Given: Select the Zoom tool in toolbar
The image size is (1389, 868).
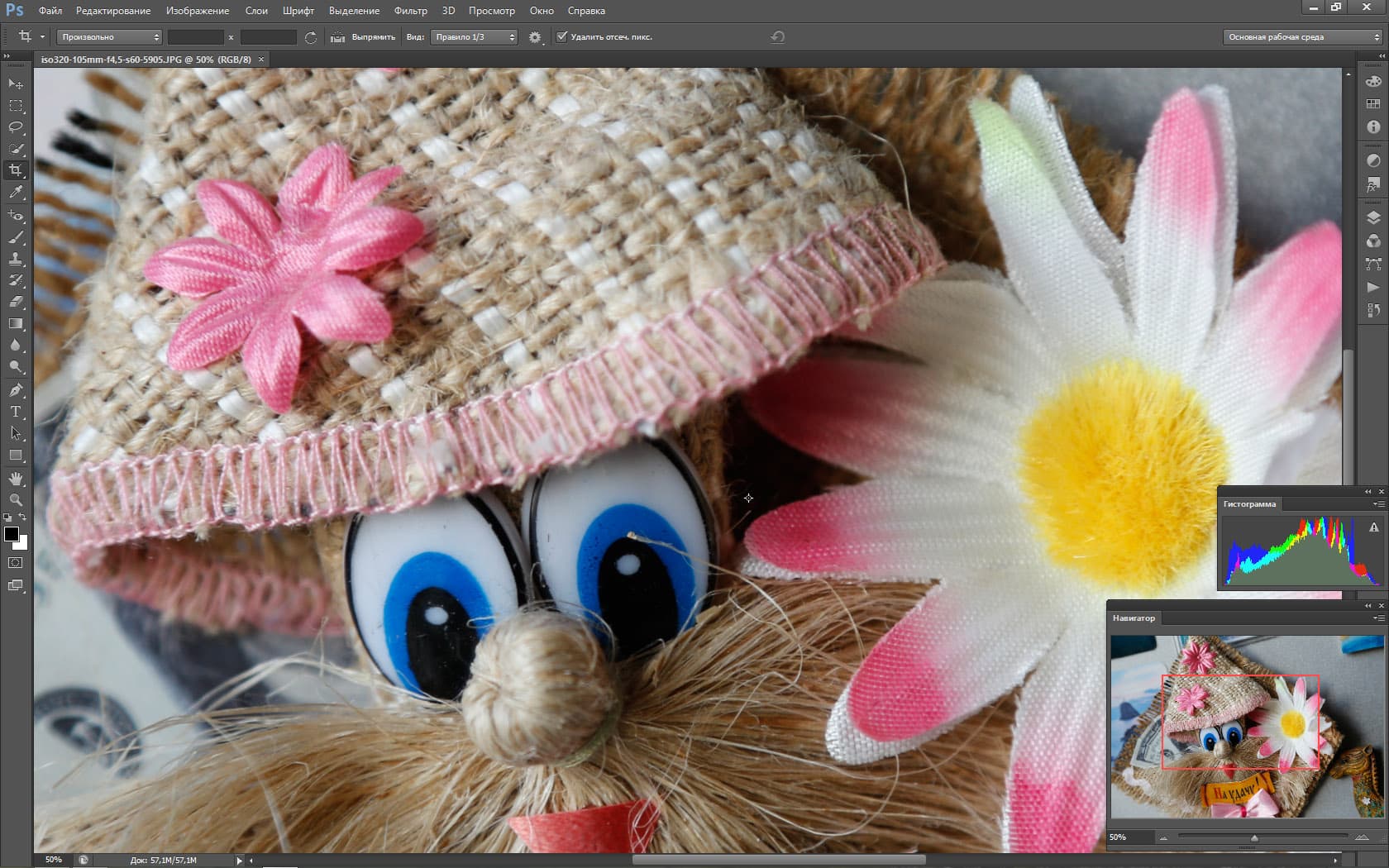Looking at the screenshot, I should tap(16, 500).
